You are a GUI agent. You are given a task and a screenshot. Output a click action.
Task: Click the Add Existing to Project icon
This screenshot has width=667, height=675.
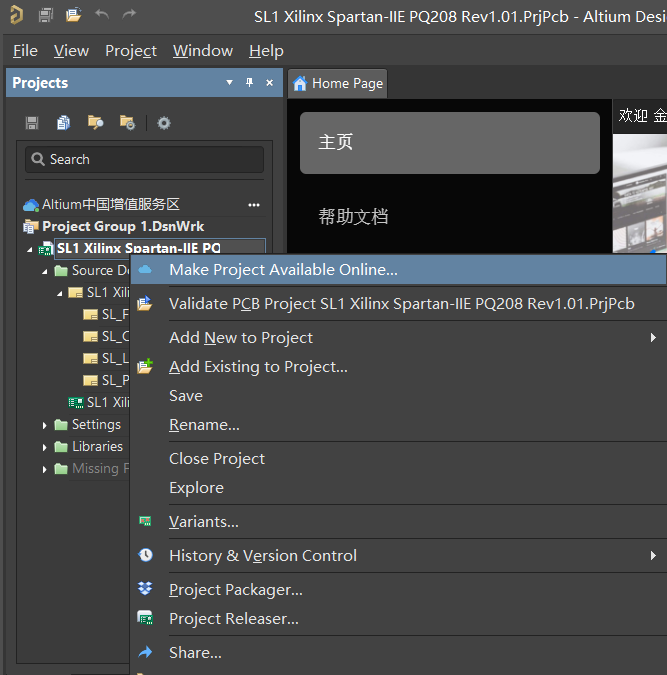tap(145, 366)
